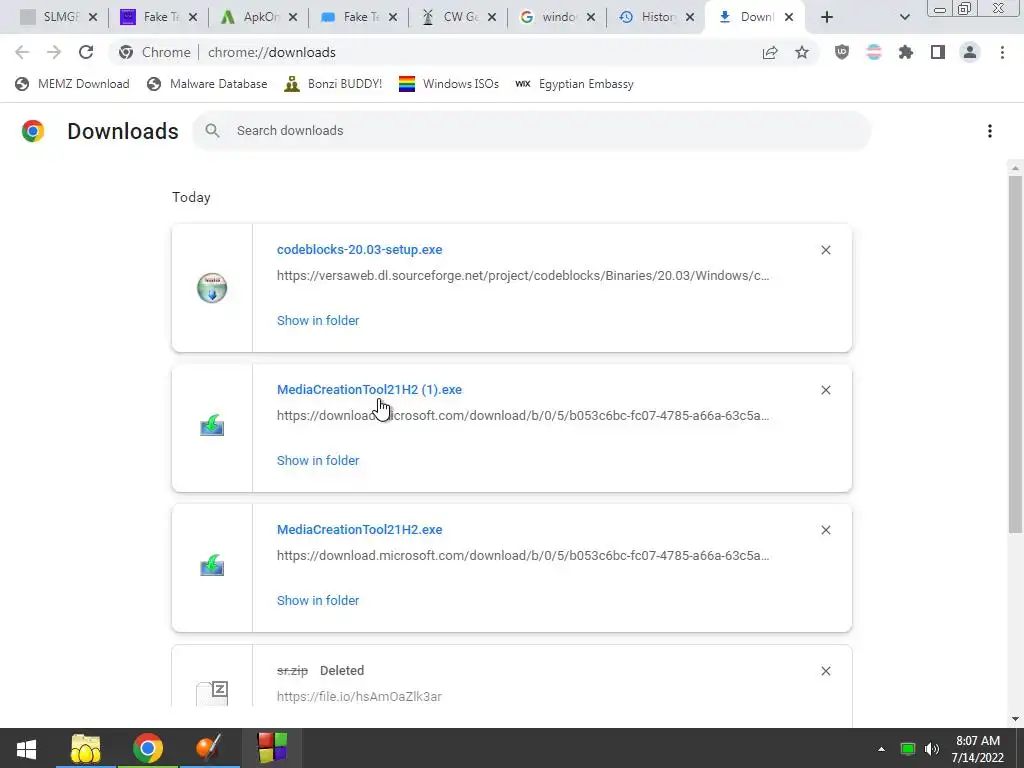Open codeblocks-20.03-setup.exe file link
The width and height of the screenshot is (1024, 768).
tap(359, 249)
